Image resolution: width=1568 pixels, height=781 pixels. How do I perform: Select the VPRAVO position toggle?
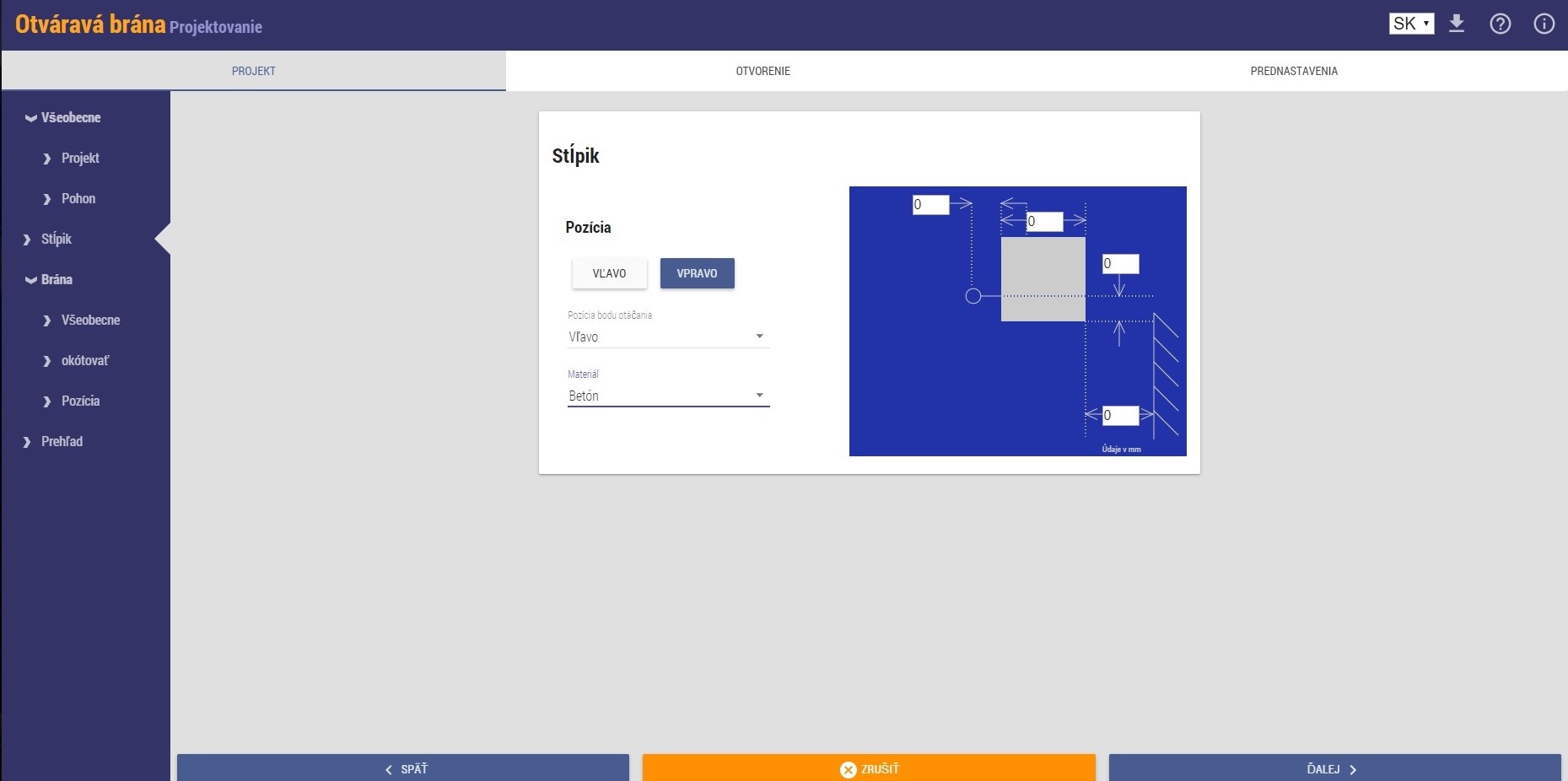point(697,273)
